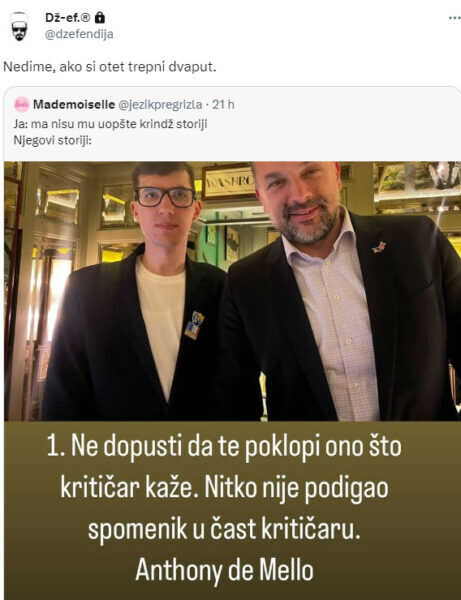Click the 'Njegovi storiji:' line
Image resolution: width=461 pixels, height=600 pixels.
click(x=52, y=140)
